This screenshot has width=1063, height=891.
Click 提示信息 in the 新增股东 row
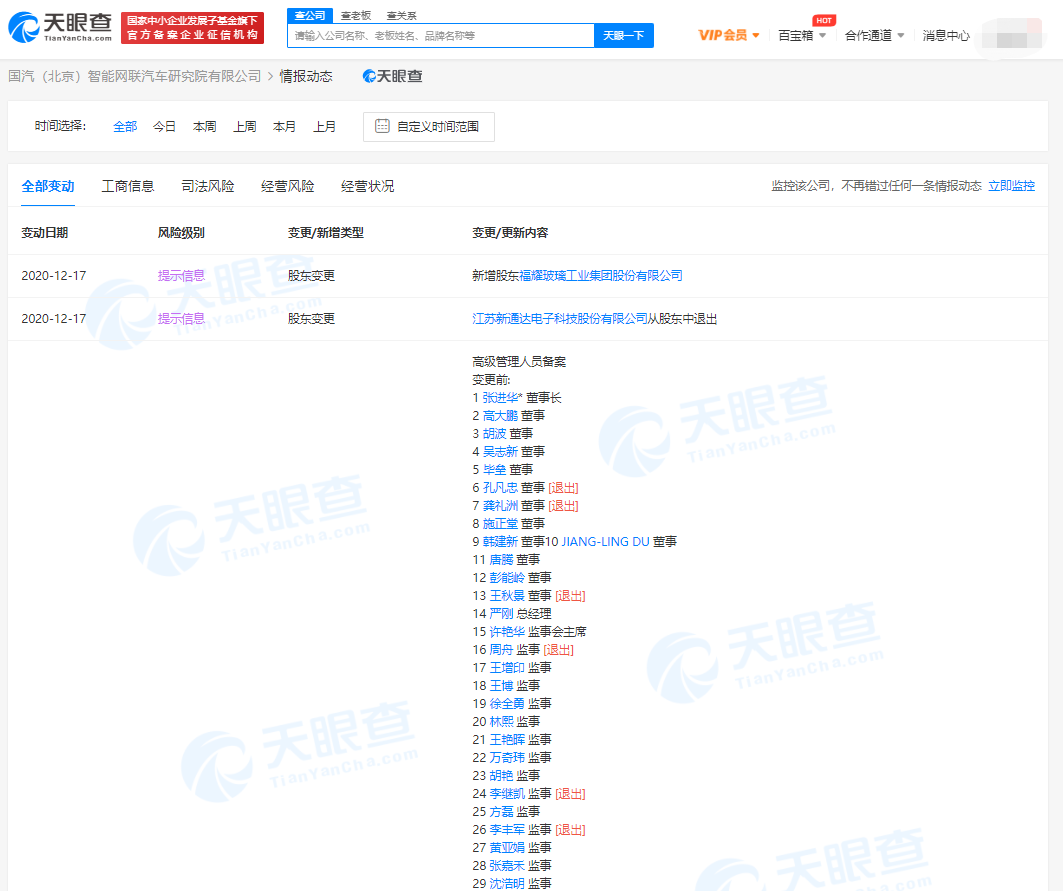tap(181, 275)
